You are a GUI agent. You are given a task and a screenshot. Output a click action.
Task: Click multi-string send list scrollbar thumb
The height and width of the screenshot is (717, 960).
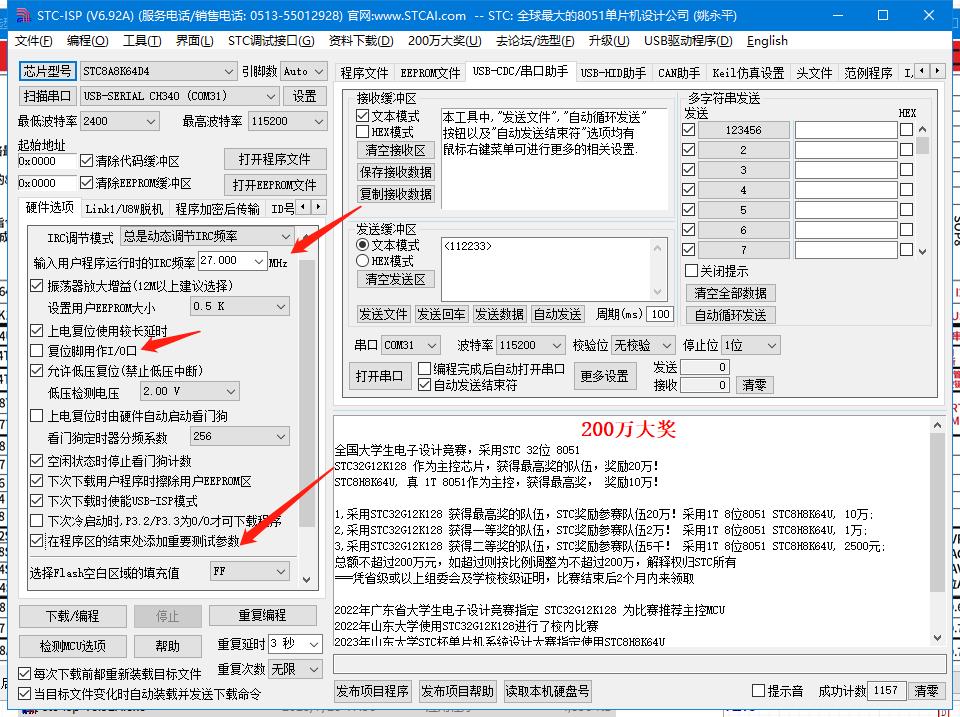pos(922,145)
